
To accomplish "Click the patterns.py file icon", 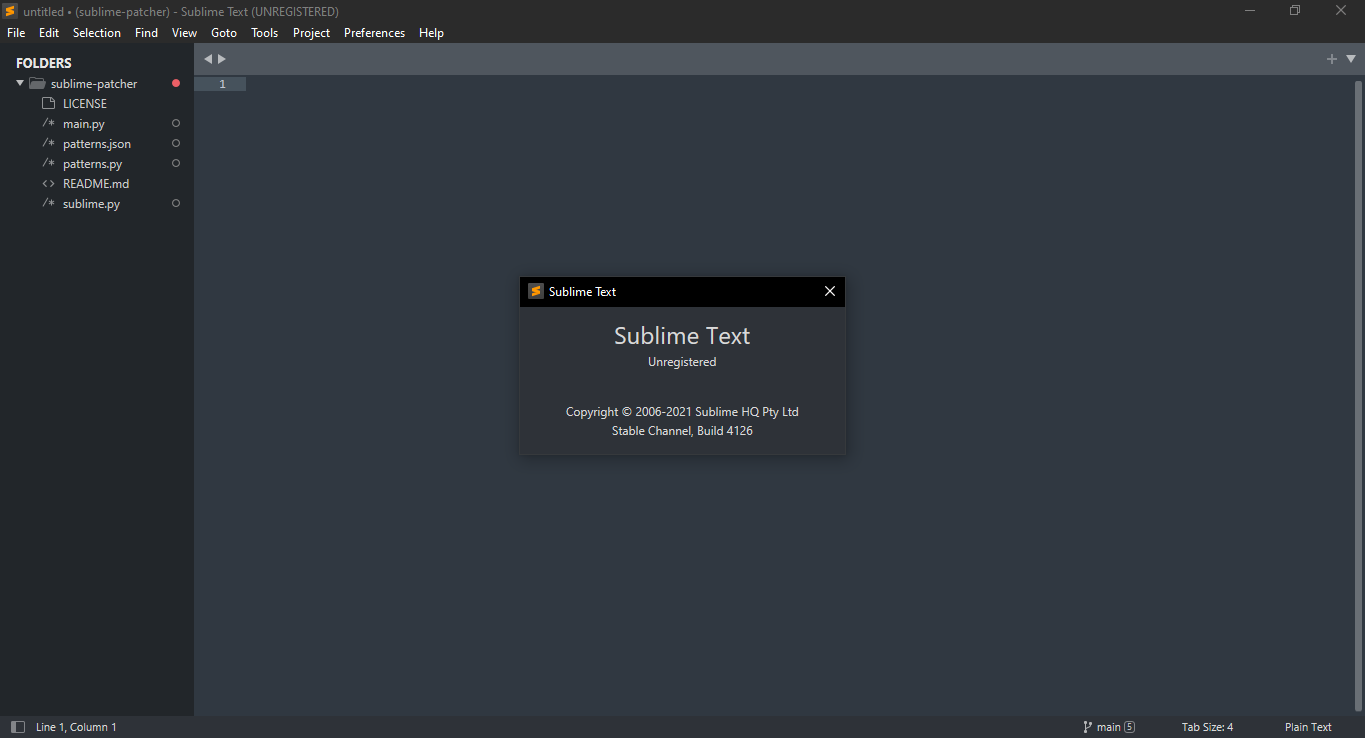I will coord(48,163).
